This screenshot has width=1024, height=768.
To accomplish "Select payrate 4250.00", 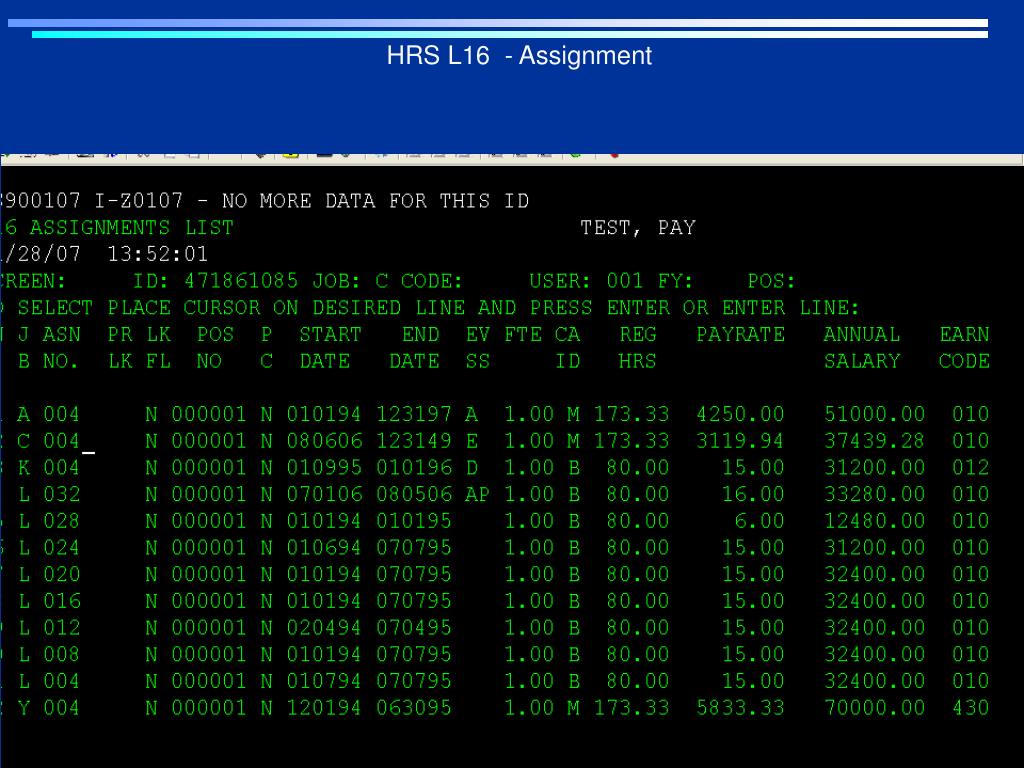I will [740, 414].
